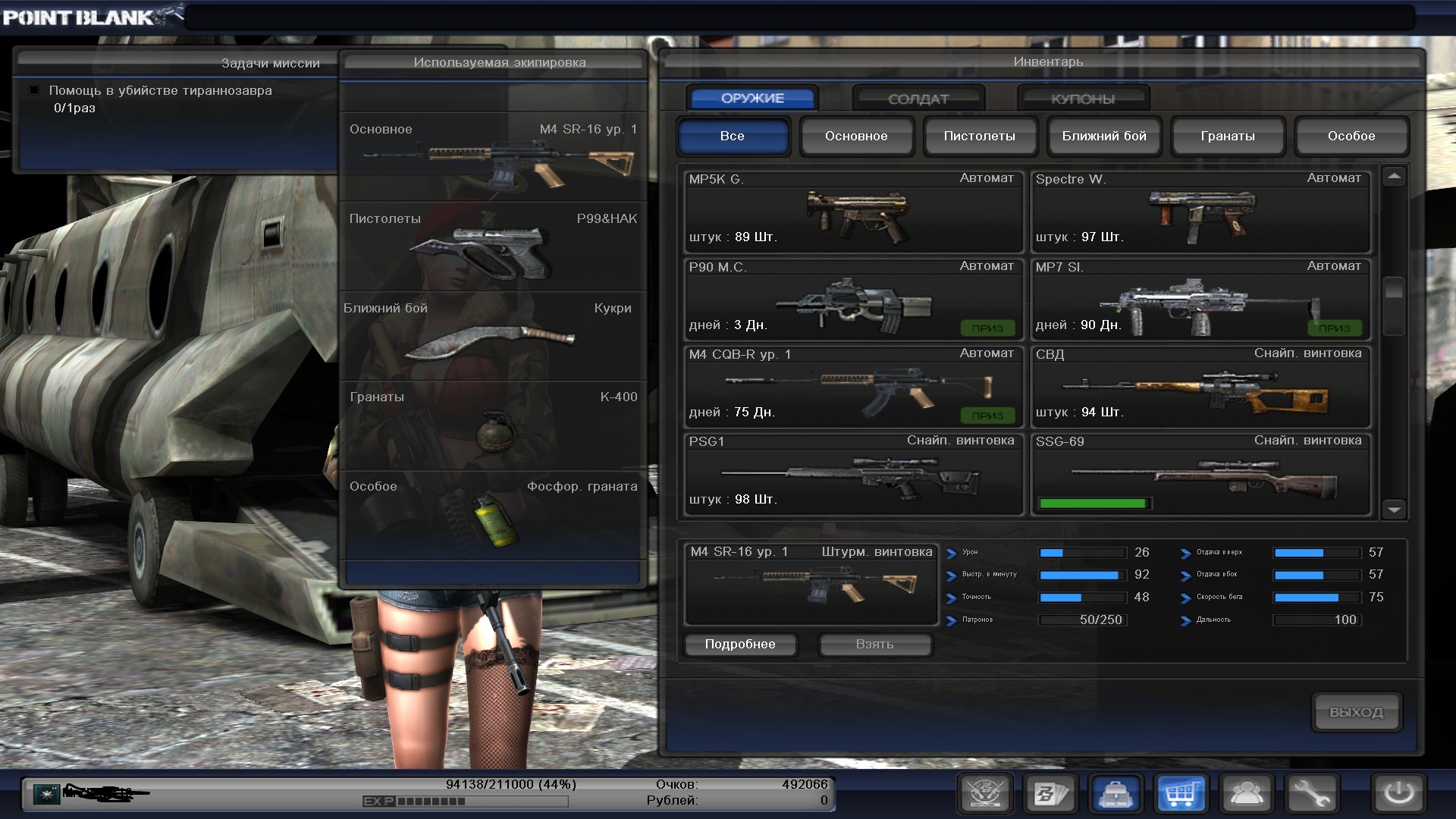Click the Выстр. в минуту stat arrow

pyautogui.click(x=952, y=576)
